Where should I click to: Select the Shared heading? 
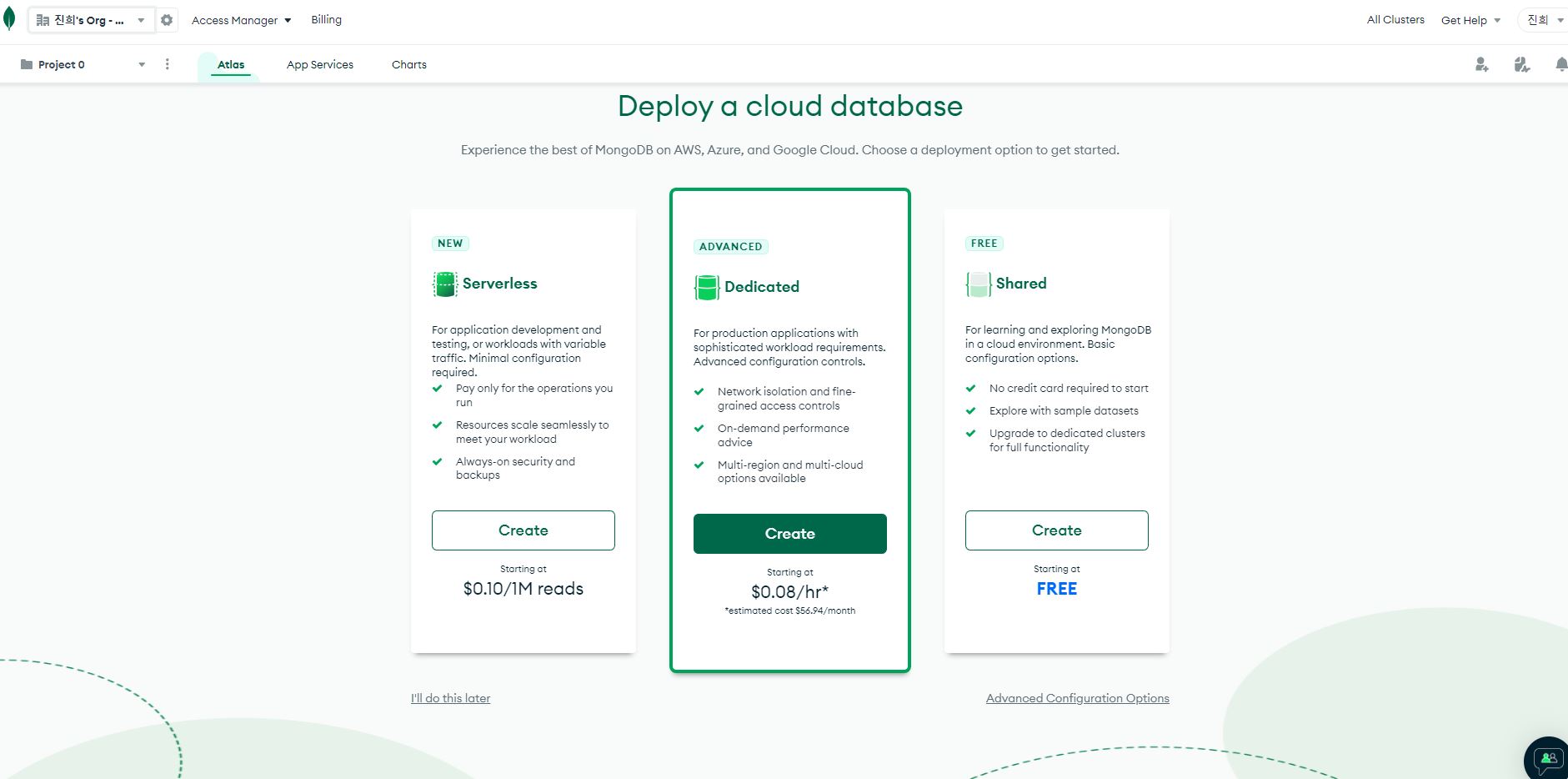coord(1021,284)
